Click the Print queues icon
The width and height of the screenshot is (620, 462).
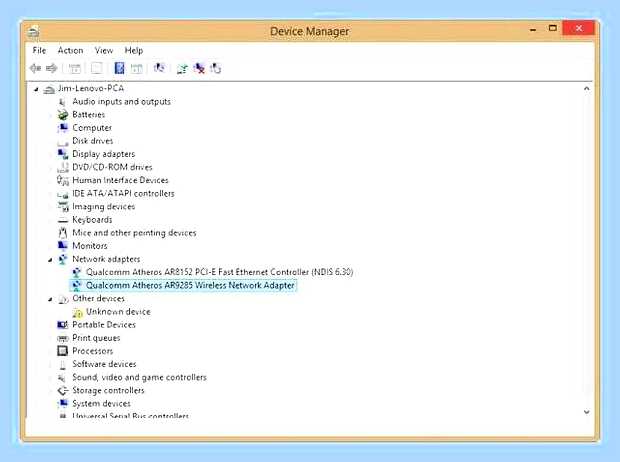(62, 338)
